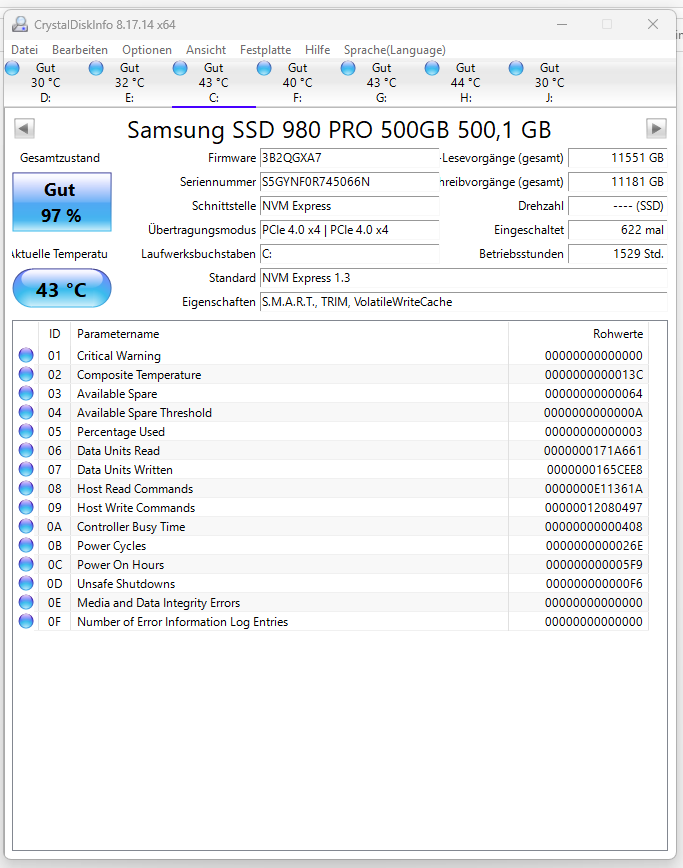Click the Betriebsstunden value 1529 Std.
683x868 pixels.
[618, 254]
